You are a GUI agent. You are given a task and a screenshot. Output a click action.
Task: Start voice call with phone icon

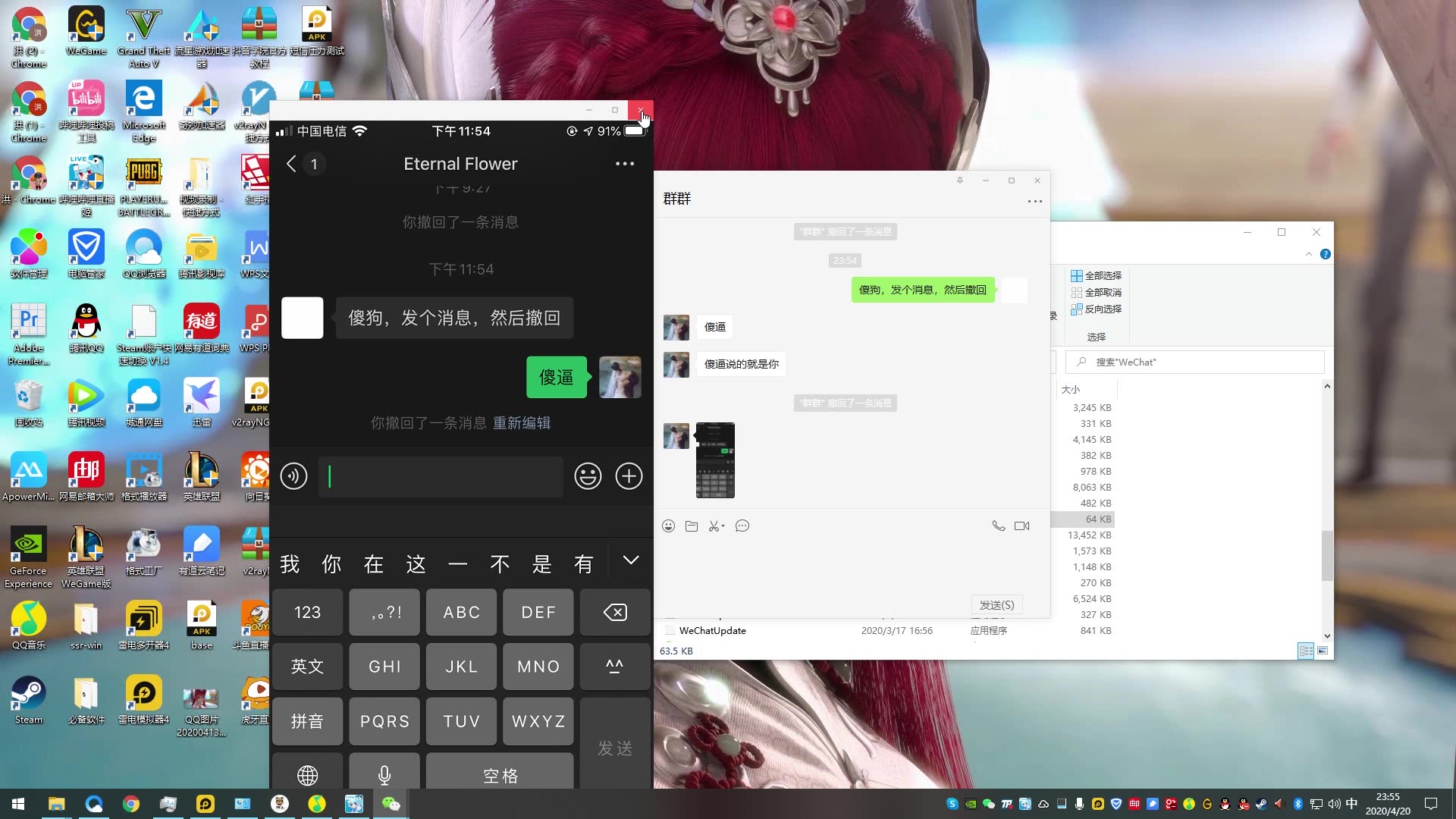(x=999, y=526)
